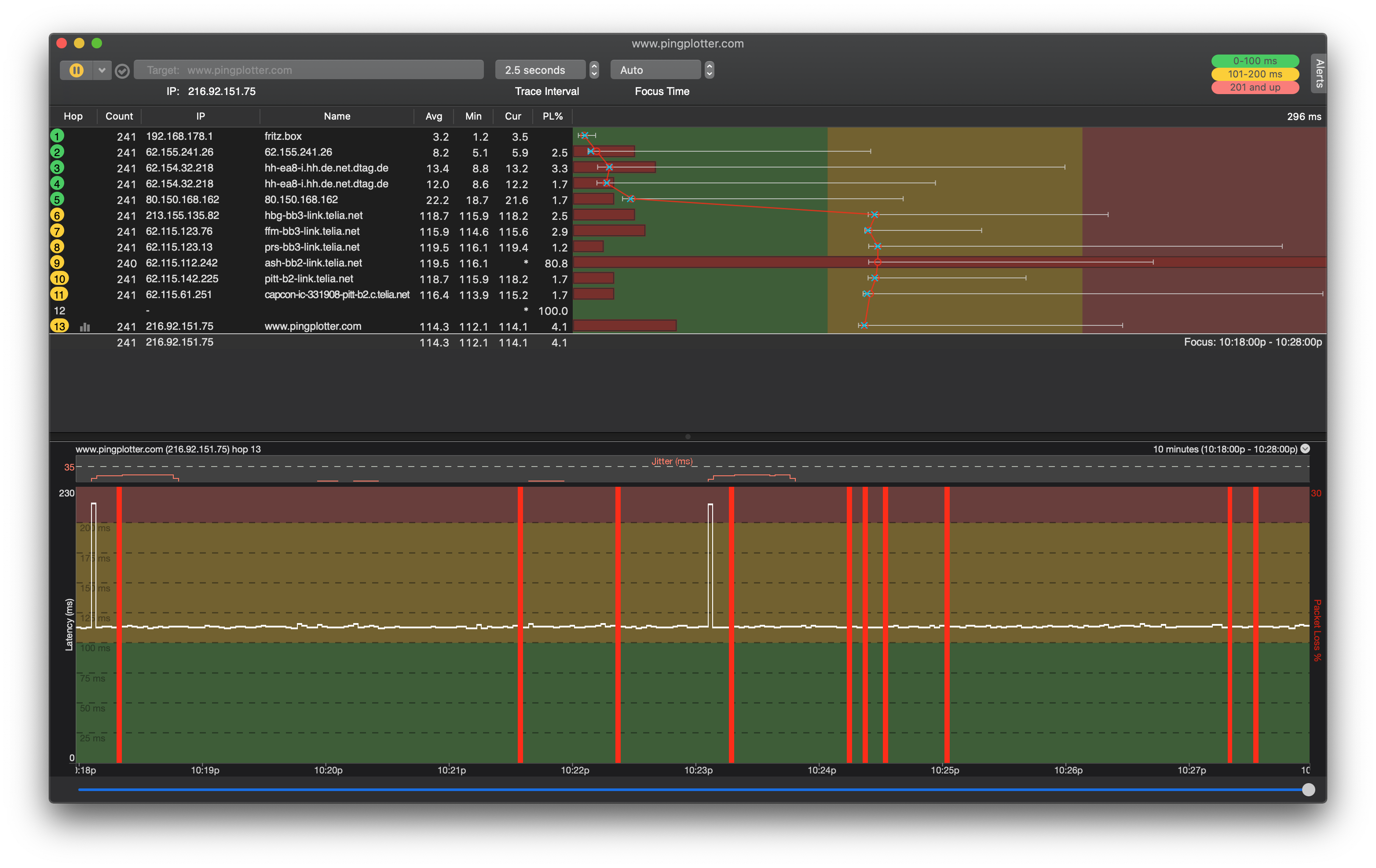Pause the trace with the yellow pause button
Screen dimensions: 1376x868
[x=76, y=69]
